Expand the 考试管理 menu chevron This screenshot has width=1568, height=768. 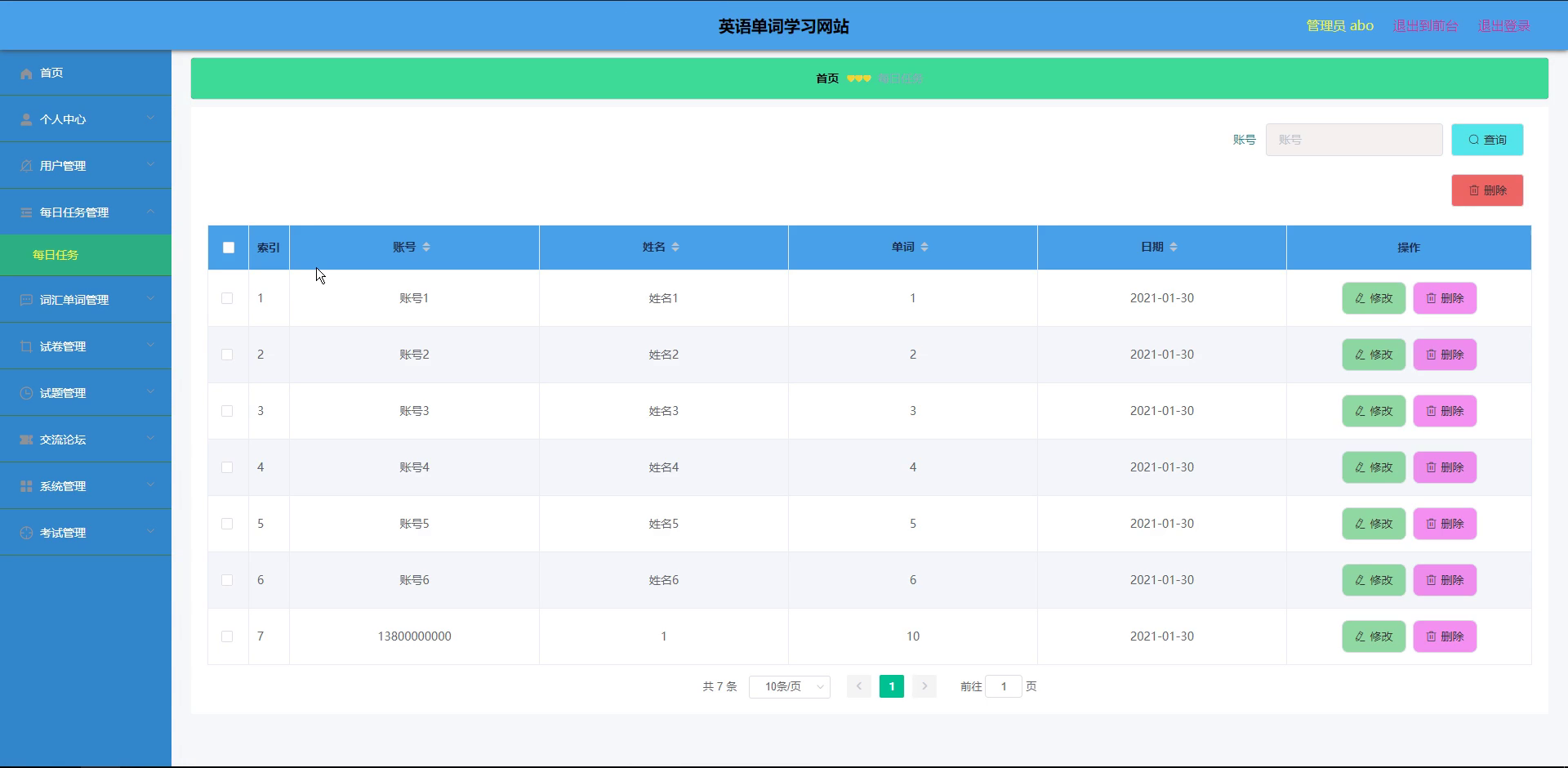[x=150, y=532]
